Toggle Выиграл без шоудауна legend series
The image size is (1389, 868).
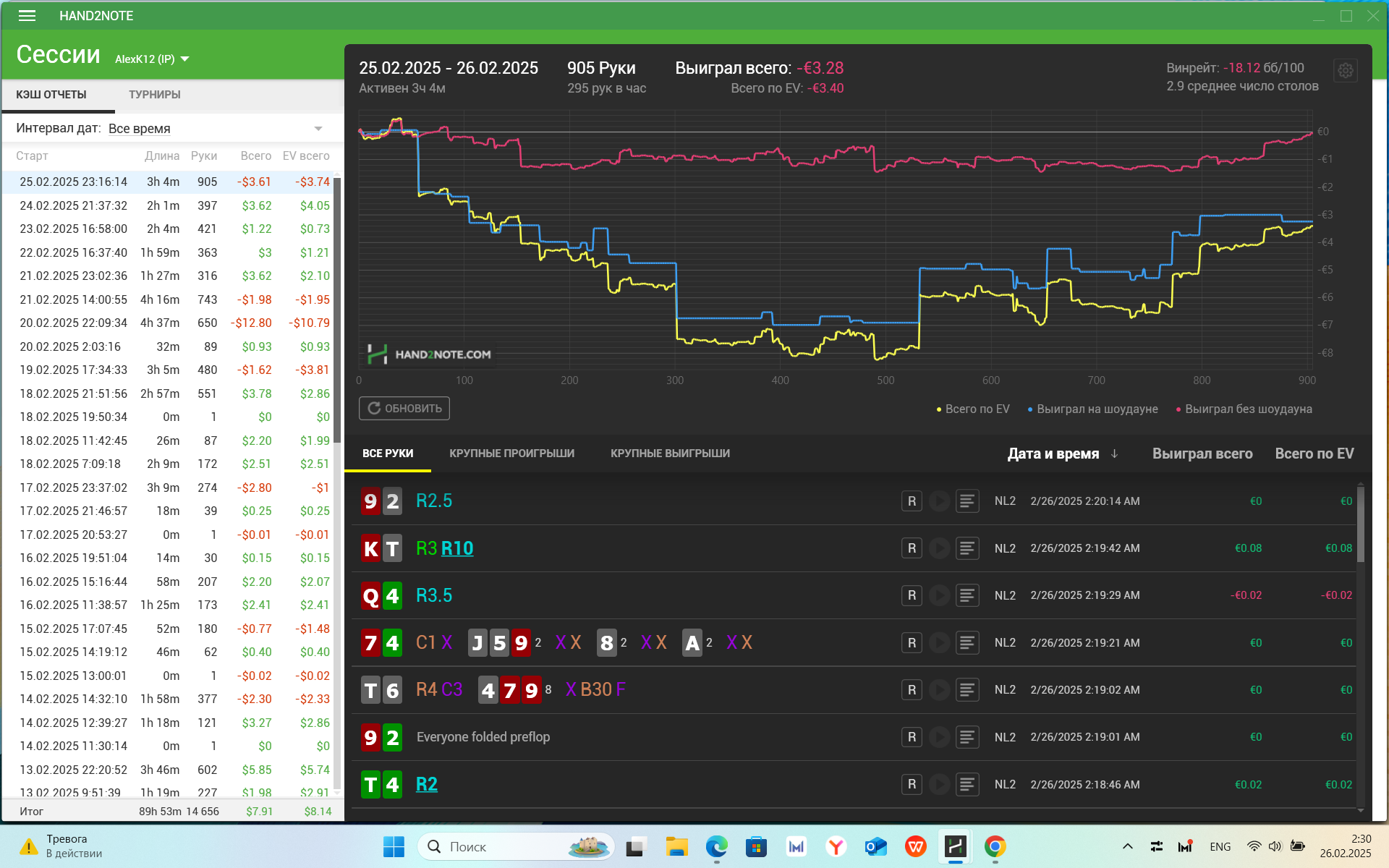(x=1244, y=409)
